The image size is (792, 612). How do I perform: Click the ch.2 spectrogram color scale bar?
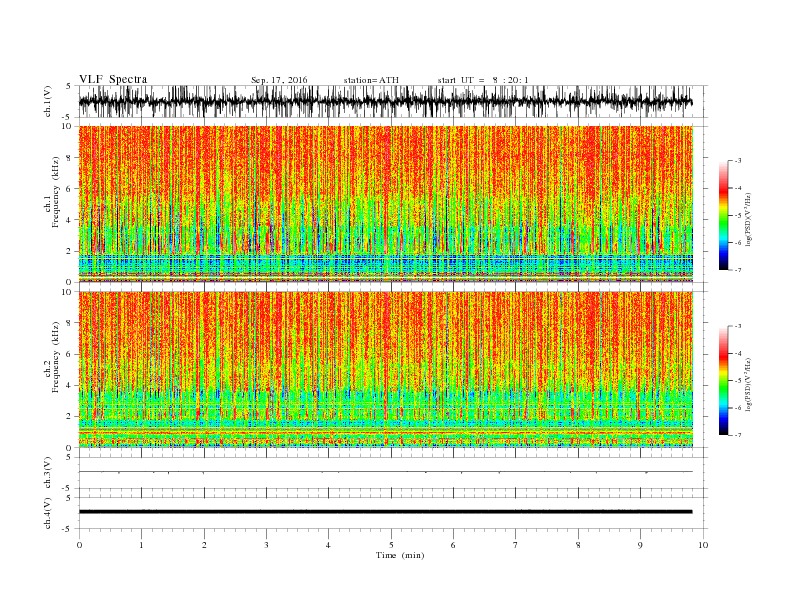pos(723,381)
